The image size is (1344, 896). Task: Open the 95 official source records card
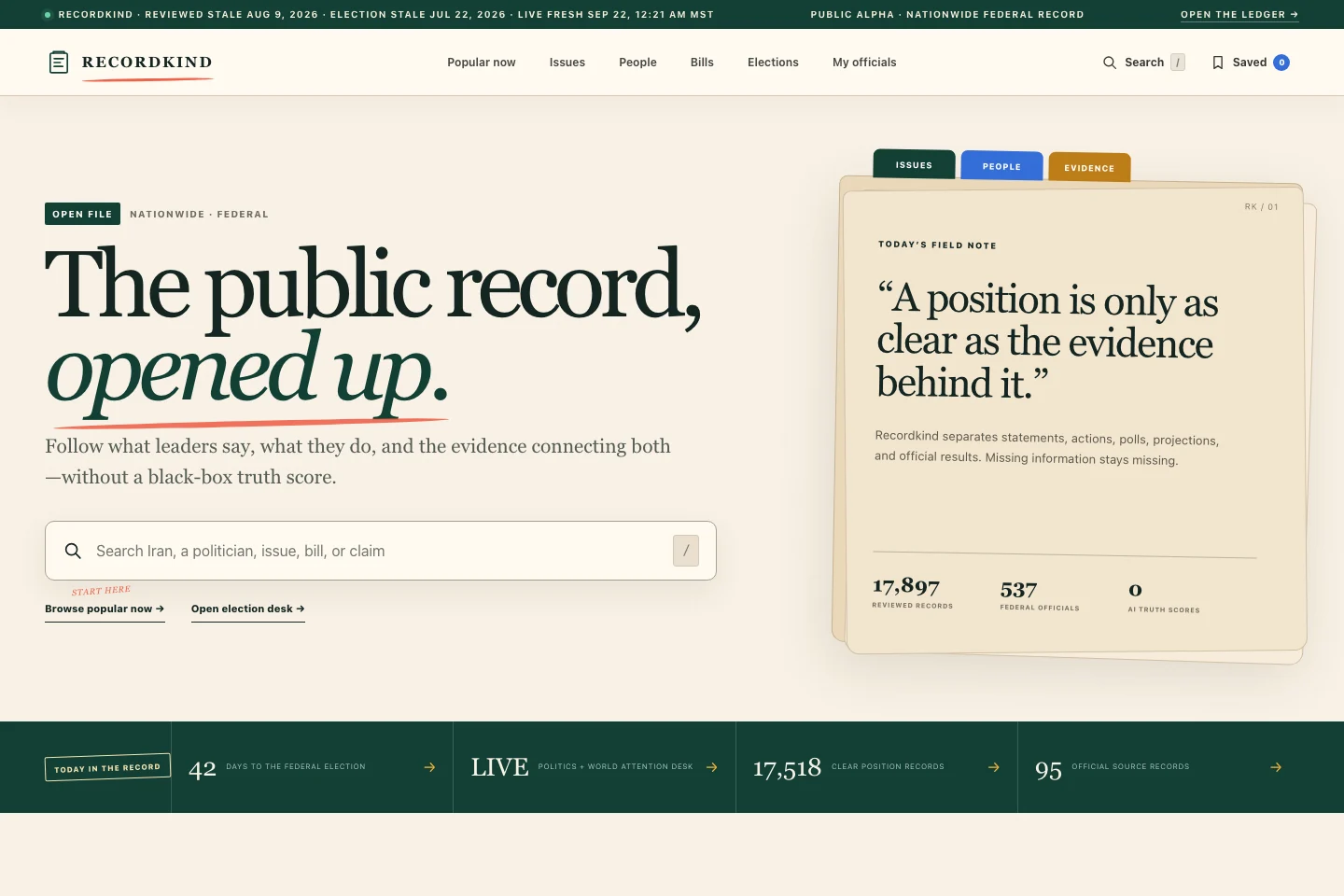pyautogui.click(x=1158, y=767)
